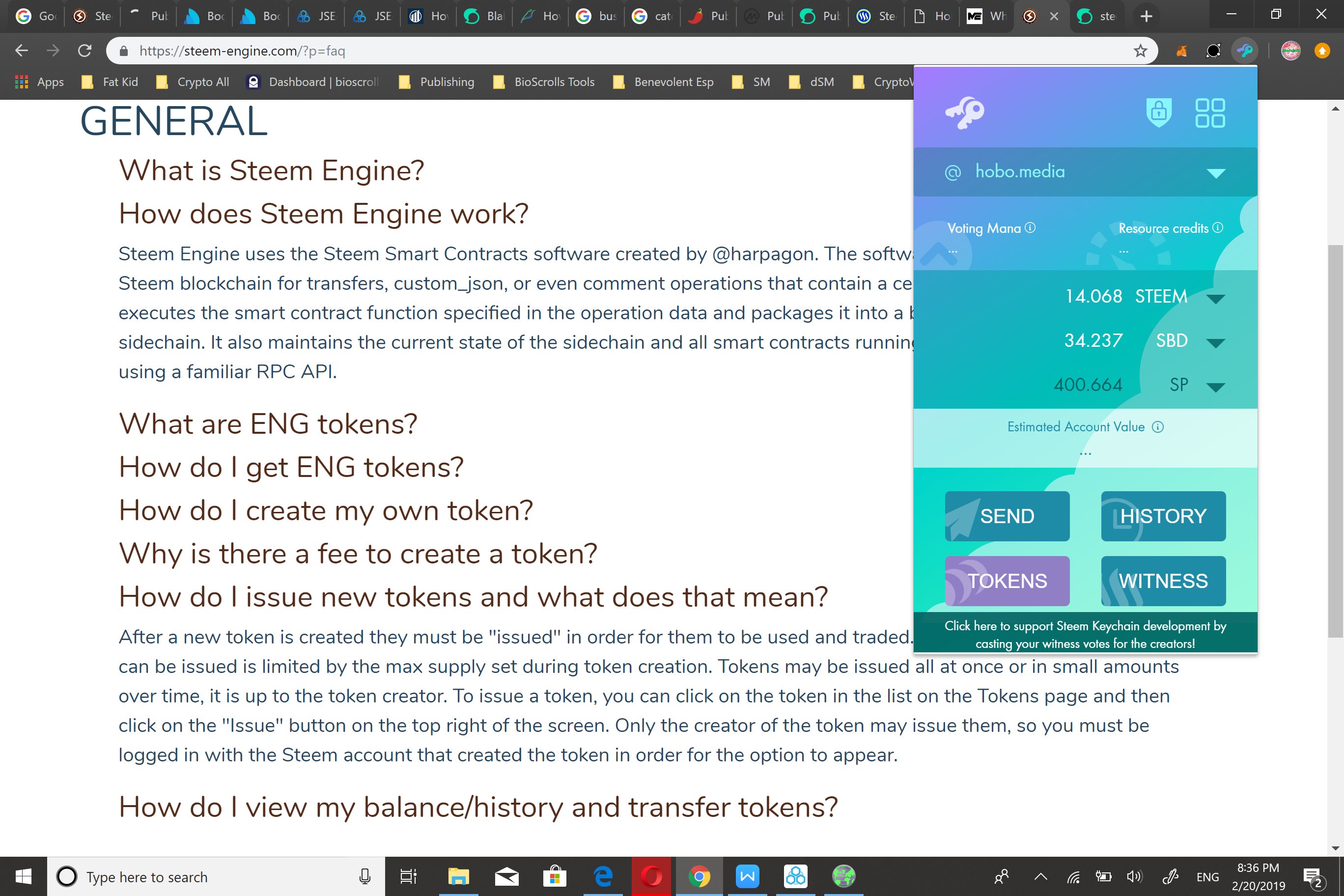Switch to the 'Wh' tab
The image size is (1344, 896).
987,16
